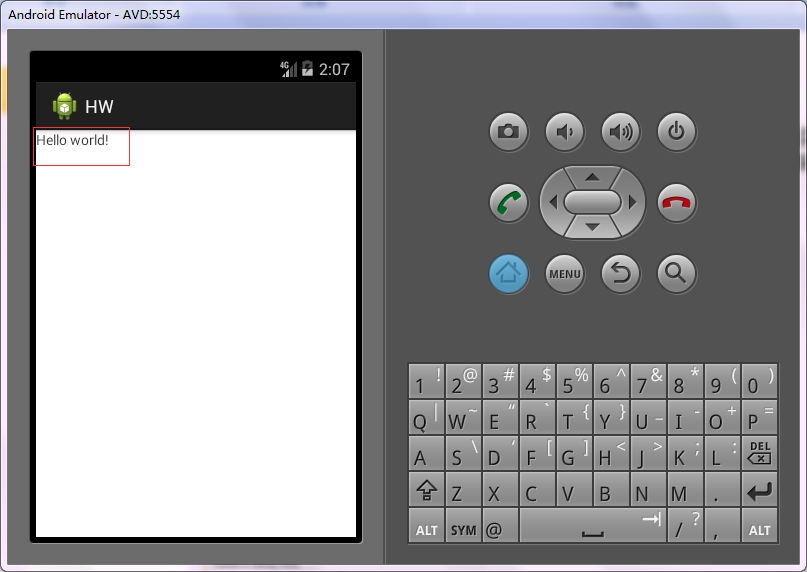The width and height of the screenshot is (807, 572).
Task: Tap the green call button
Action: (508, 203)
